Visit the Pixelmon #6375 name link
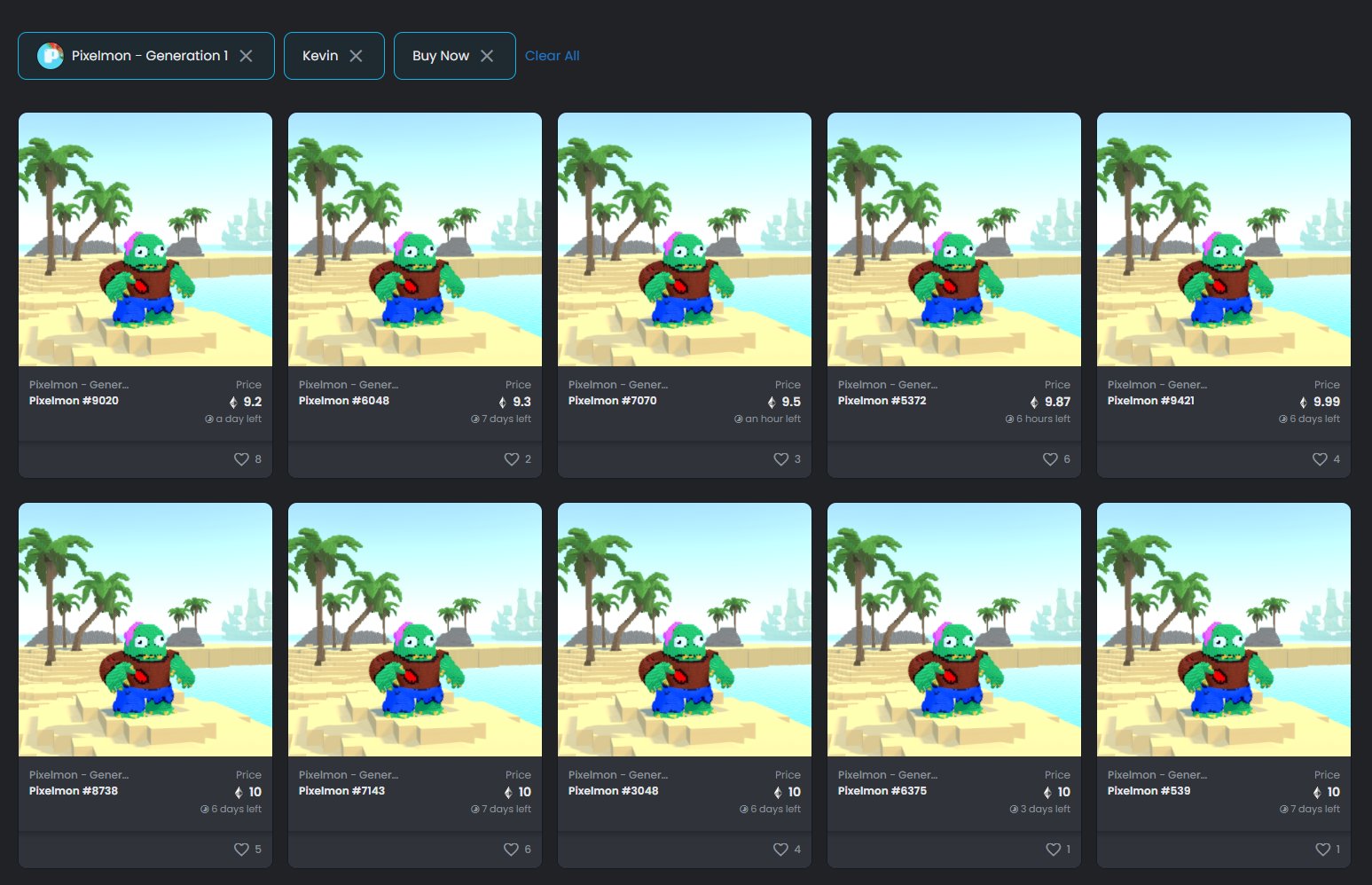1372x885 pixels. pos(882,791)
